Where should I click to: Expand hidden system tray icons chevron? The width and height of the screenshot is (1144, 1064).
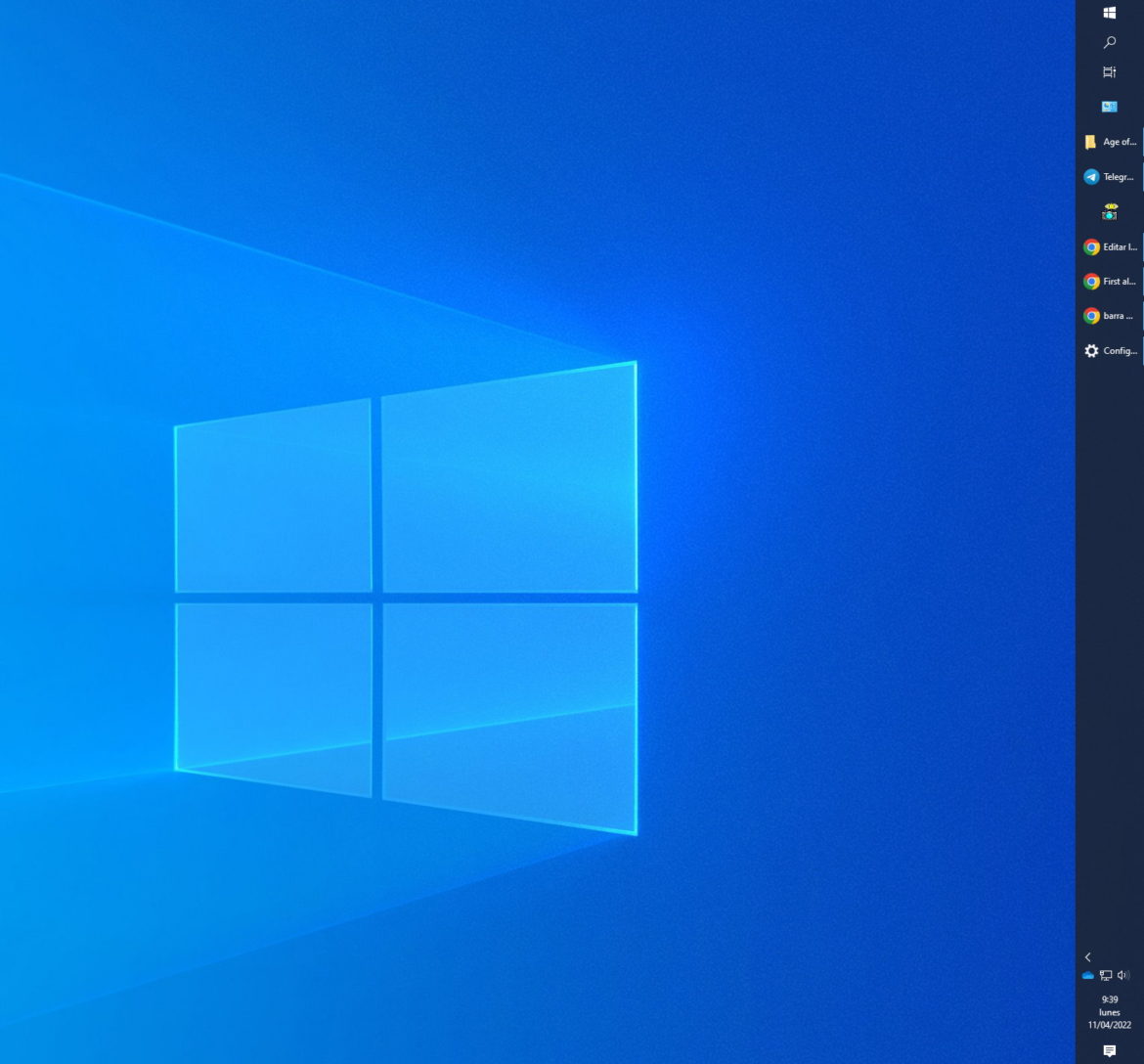(x=1087, y=957)
